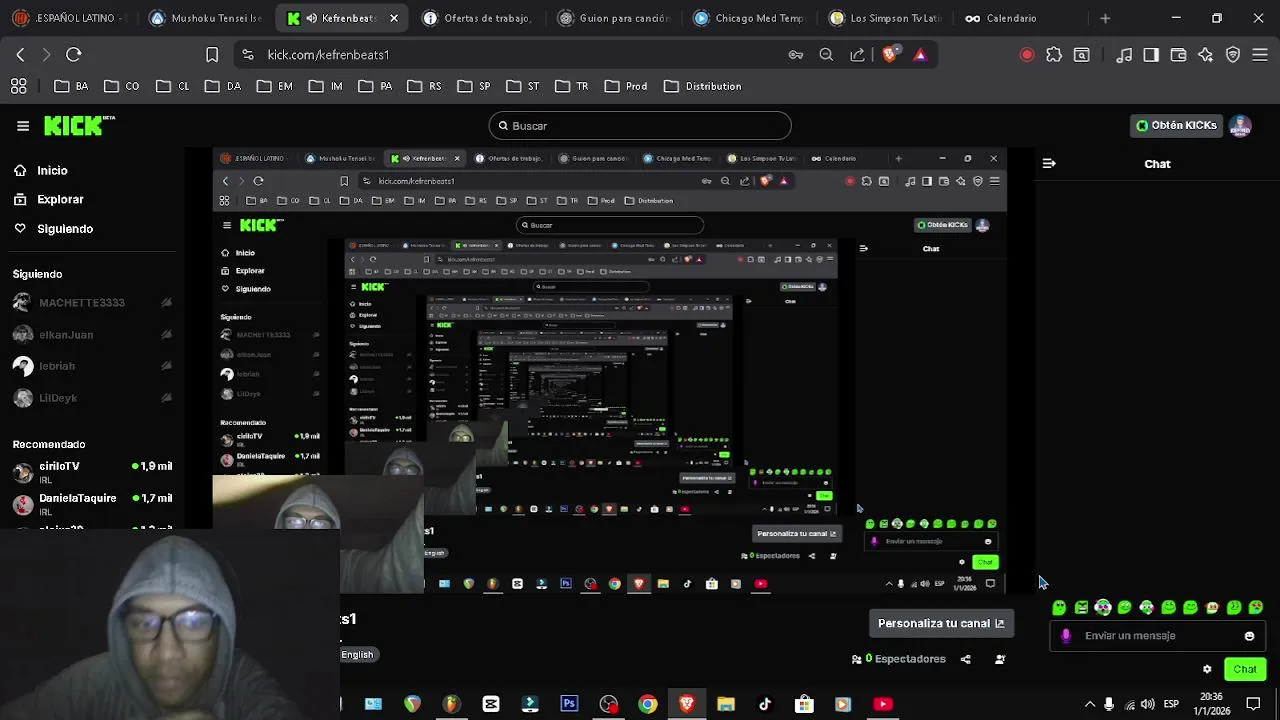Share the stream with share icon
This screenshot has width=1280, height=720.
click(x=965, y=659)
